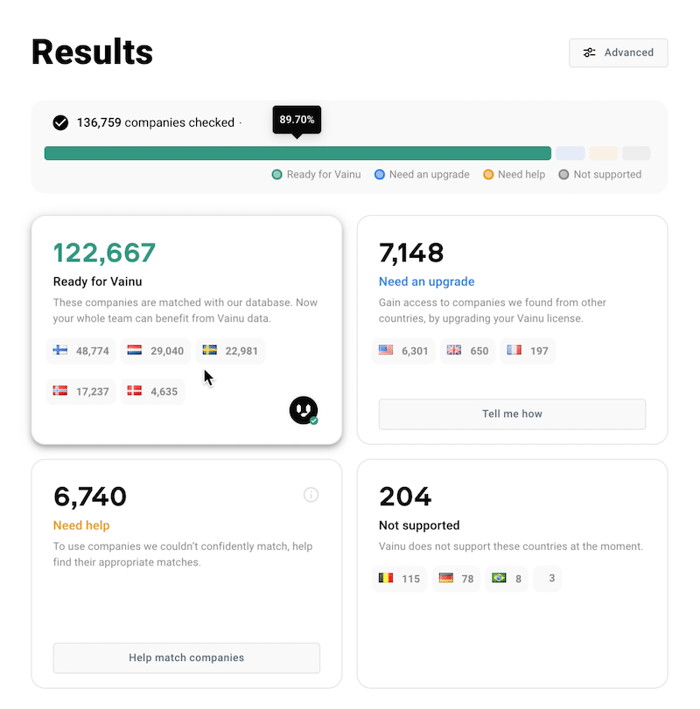This screenshot has width=700, height=709.
Task: Click the Not supported legend item
Action: (x=600, y=175)
